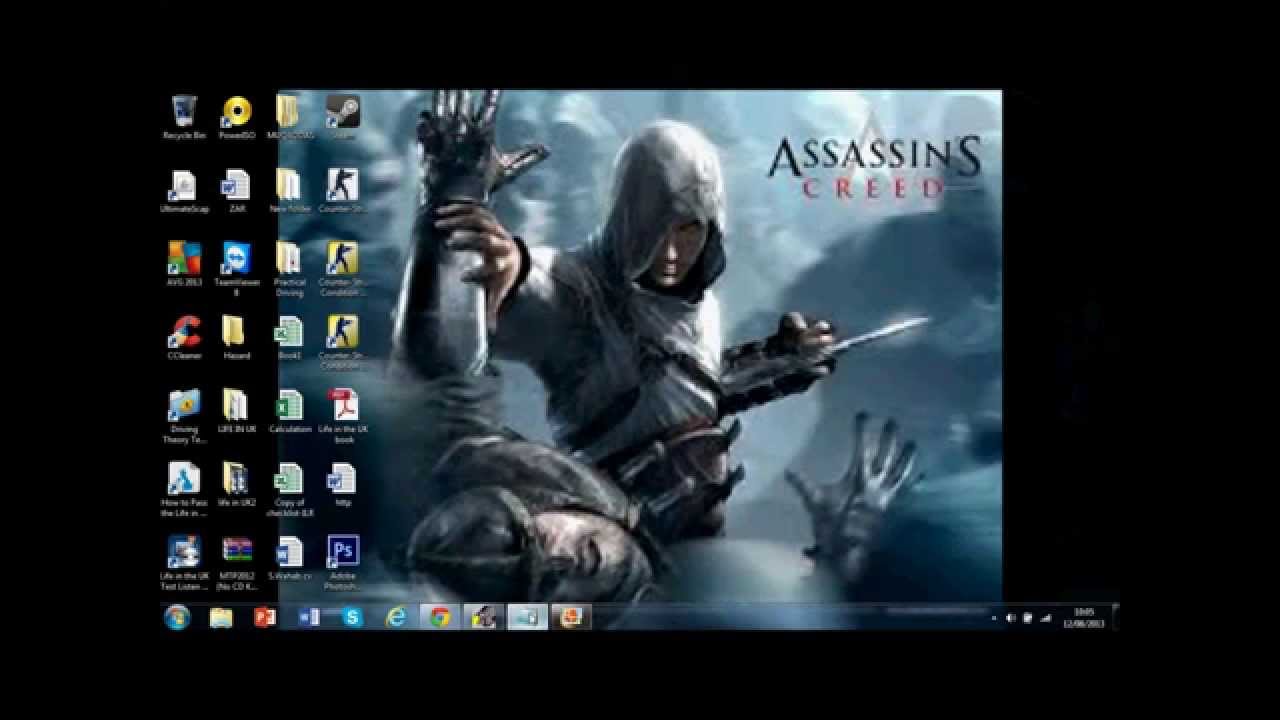Open the UltimateScap desktop shortcut
The width and height of the screenshot is (1280, 720).
pos(184,191)
